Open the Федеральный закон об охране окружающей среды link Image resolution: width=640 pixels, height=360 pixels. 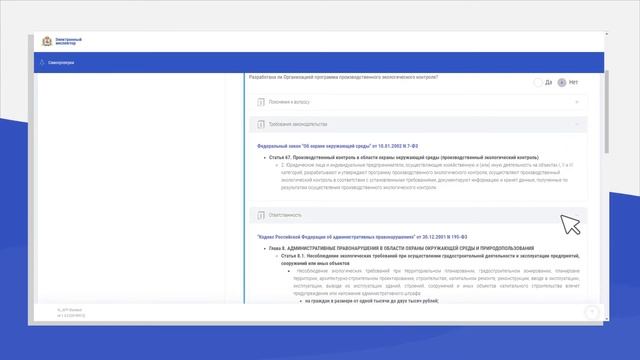click(338, 146)
